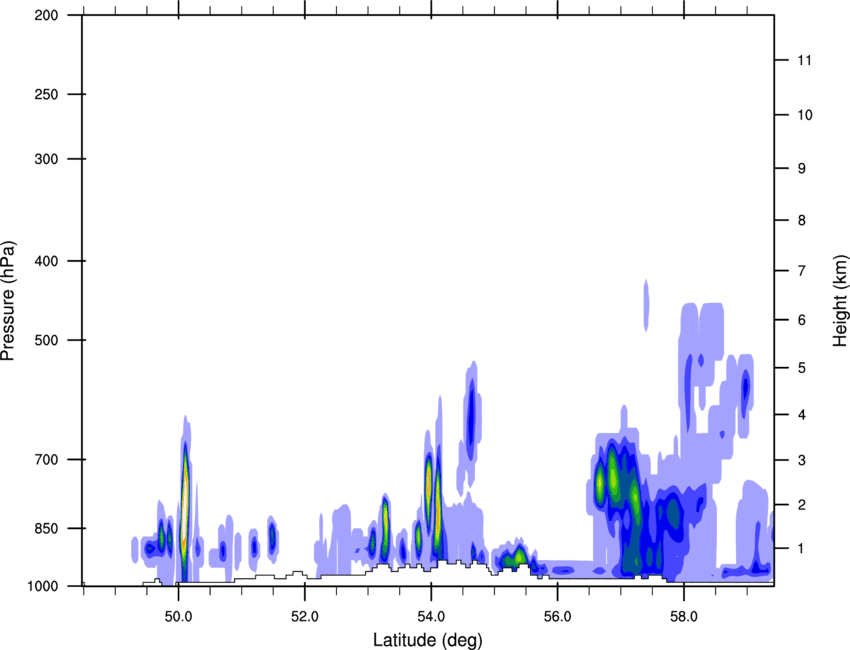The image size is (850, 650).
Task: Click the 6 km height label
Action: pos(802,320)
